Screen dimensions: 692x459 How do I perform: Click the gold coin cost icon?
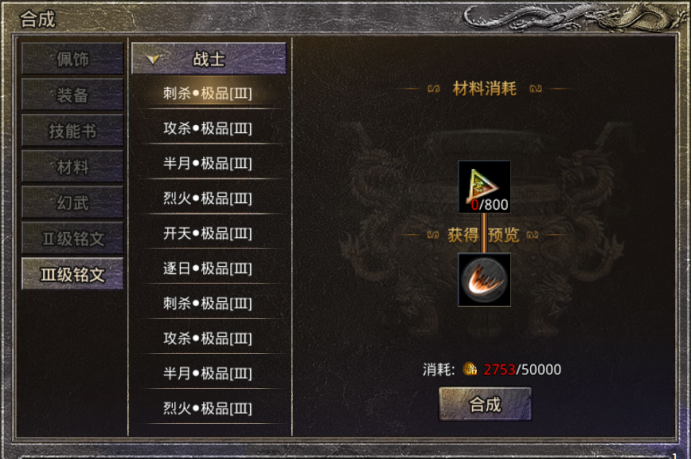[470, 369]
